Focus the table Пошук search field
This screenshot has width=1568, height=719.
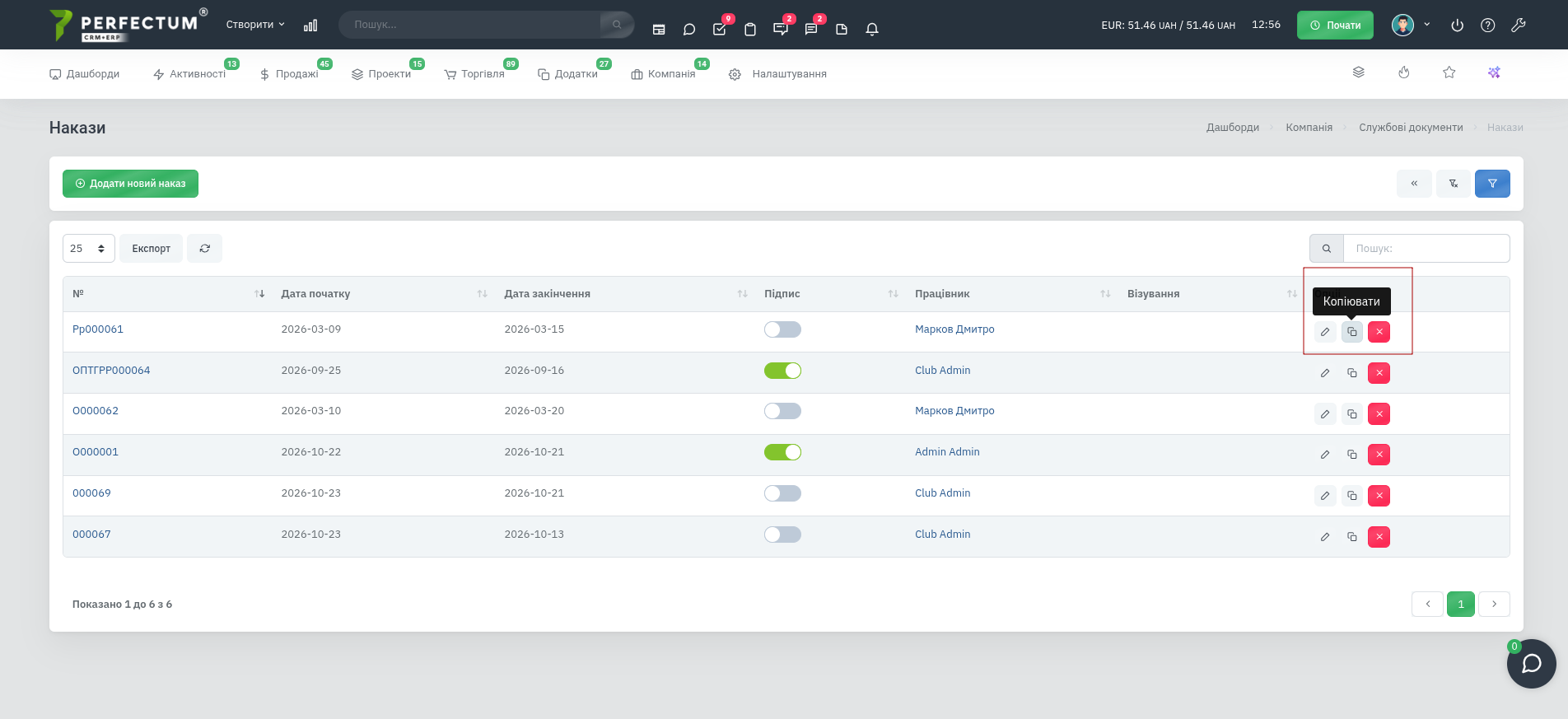pyautogui.click(x=1426, y=249)
